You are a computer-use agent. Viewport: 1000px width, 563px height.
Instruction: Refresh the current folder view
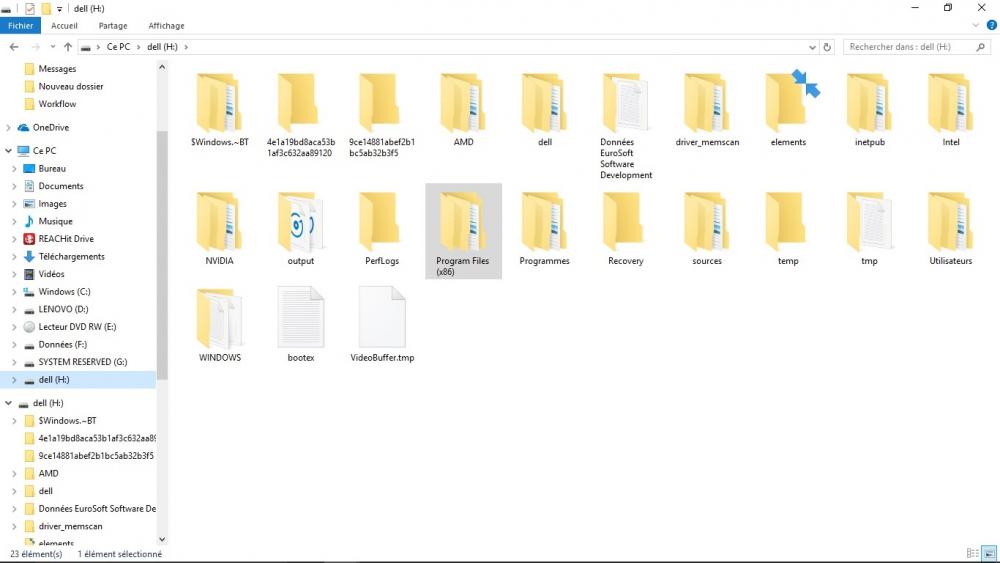pyautogui.click(x=827, y=47)
